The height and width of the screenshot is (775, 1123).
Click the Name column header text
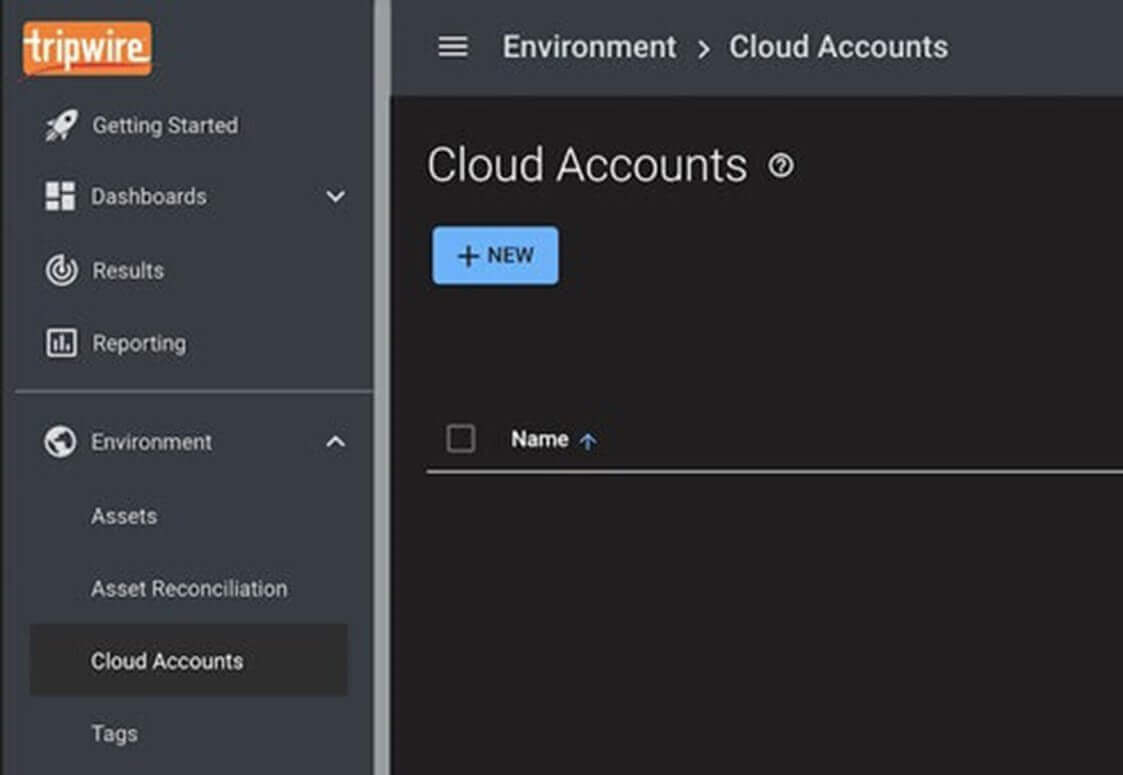tap(539, 440)
